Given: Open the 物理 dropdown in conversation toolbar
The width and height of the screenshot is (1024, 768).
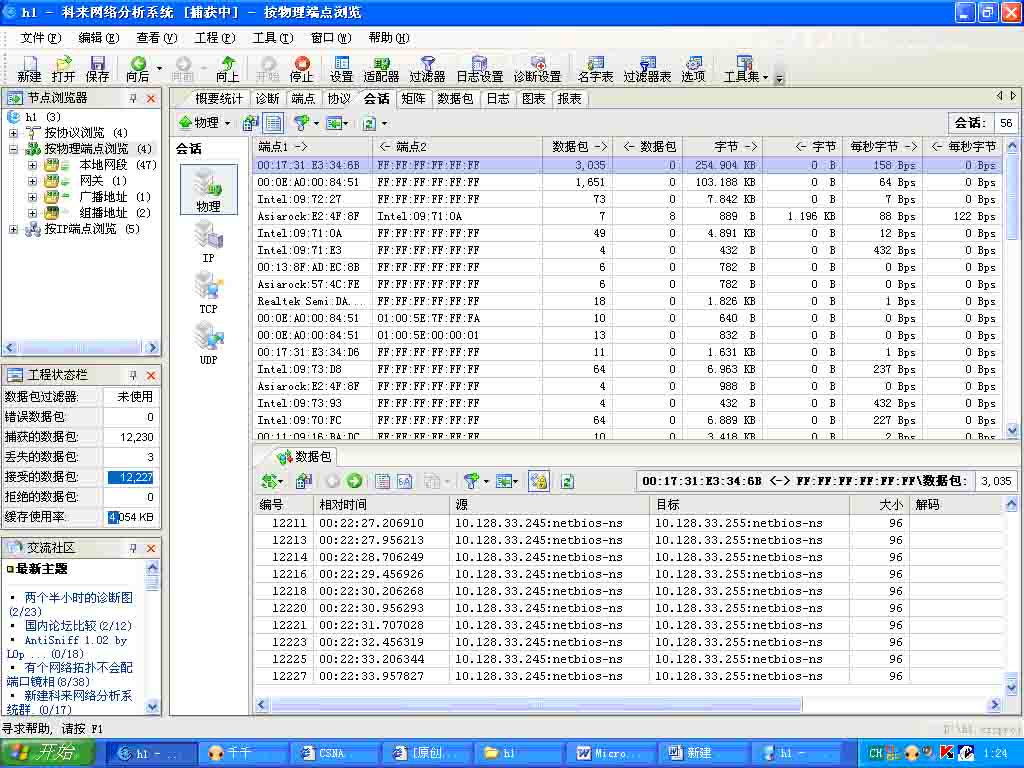Looking at the screenshot, I should pyautogui.click(x=204, y=123).
